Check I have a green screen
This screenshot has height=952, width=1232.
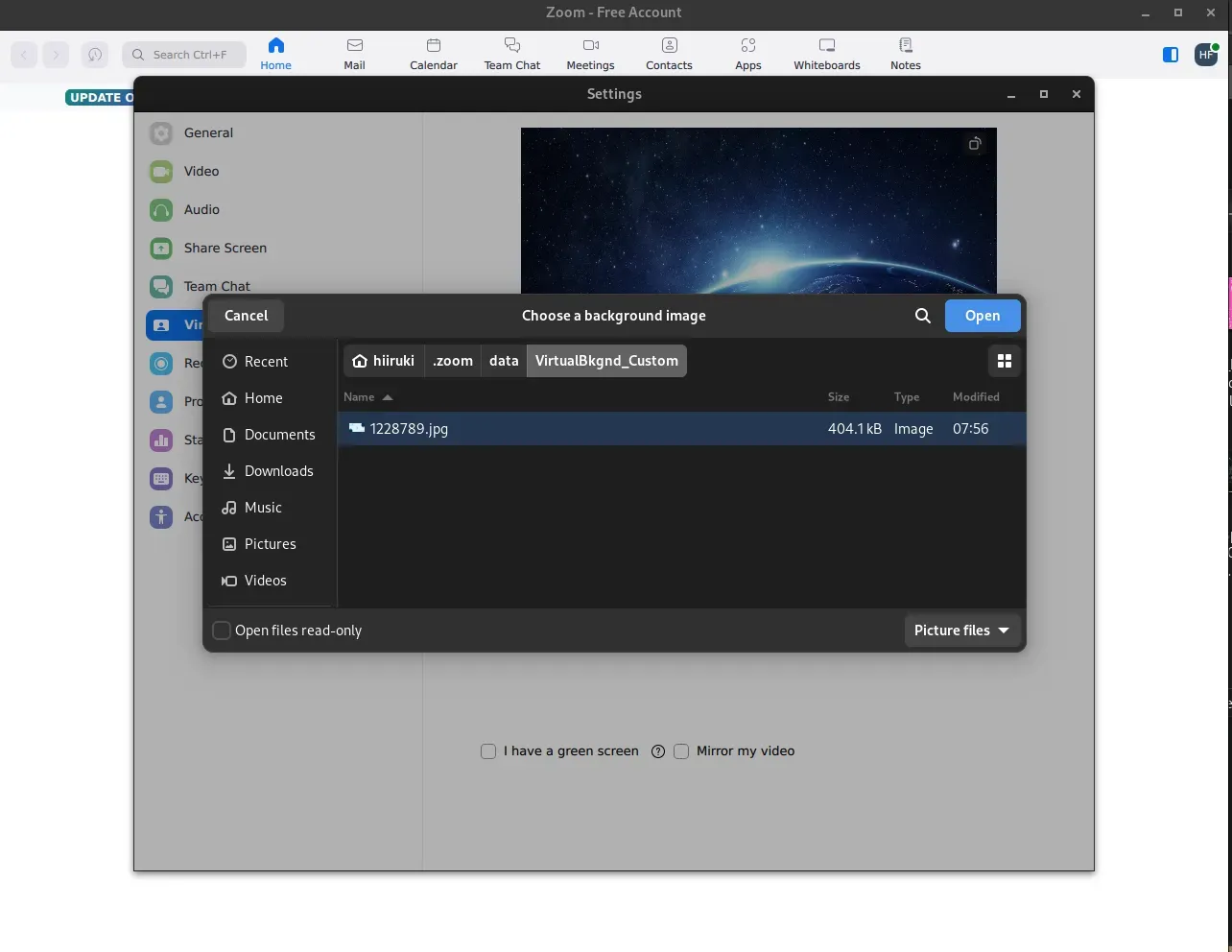point(488,751)
